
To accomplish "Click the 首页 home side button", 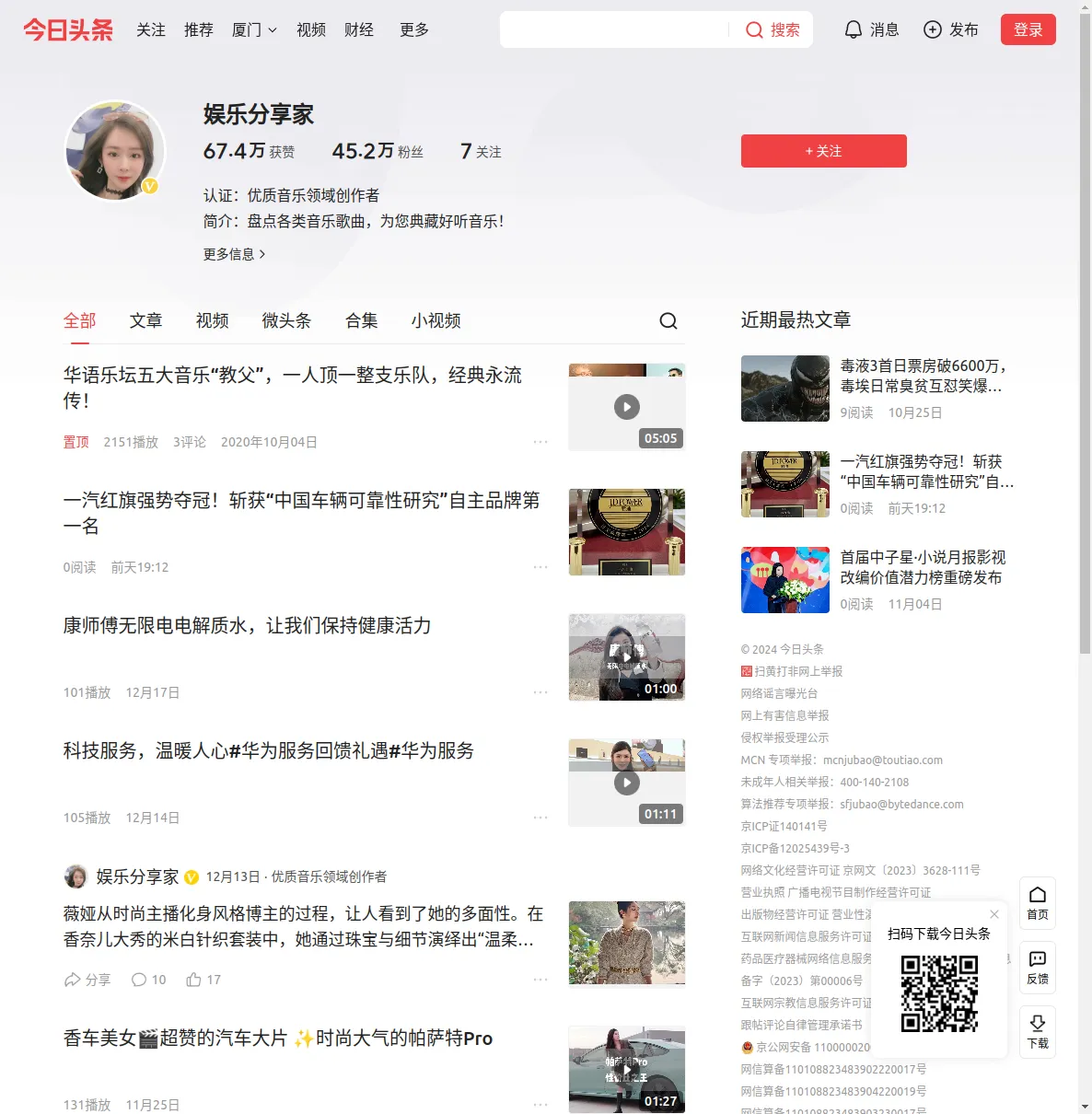I will 1038,903.
